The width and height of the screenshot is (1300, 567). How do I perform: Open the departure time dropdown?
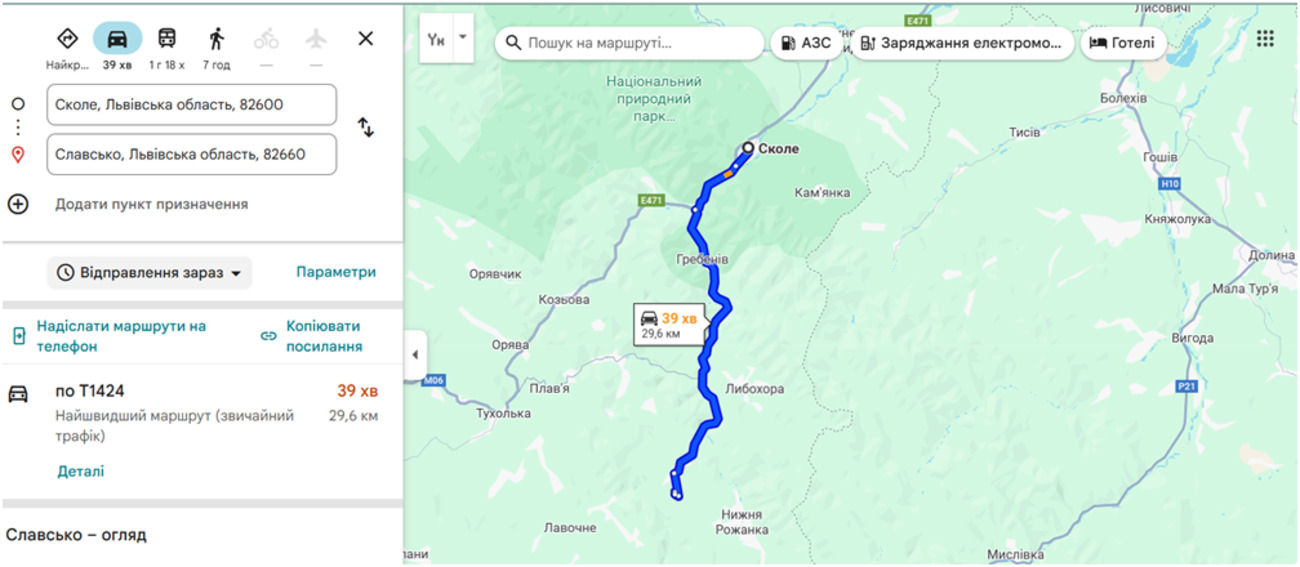(149, 273)
